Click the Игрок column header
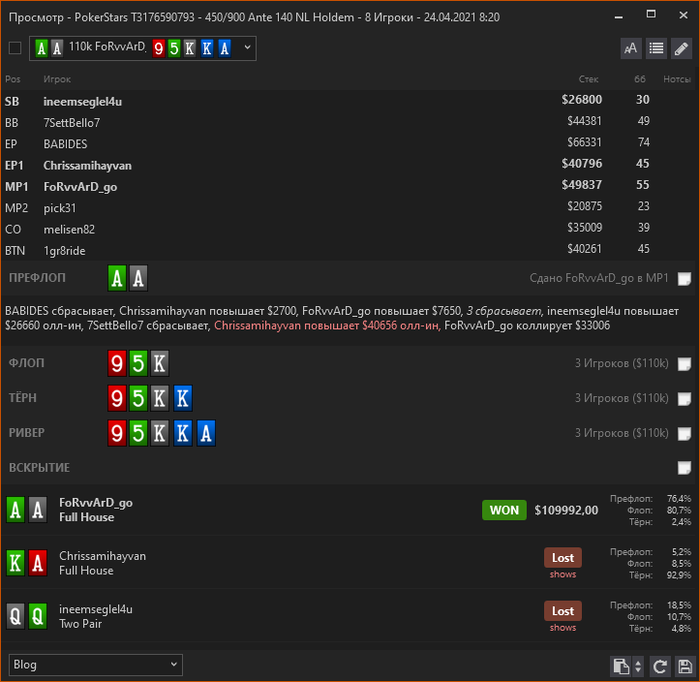The height and width of the screenshot is (682, 700). click(57, 79)
